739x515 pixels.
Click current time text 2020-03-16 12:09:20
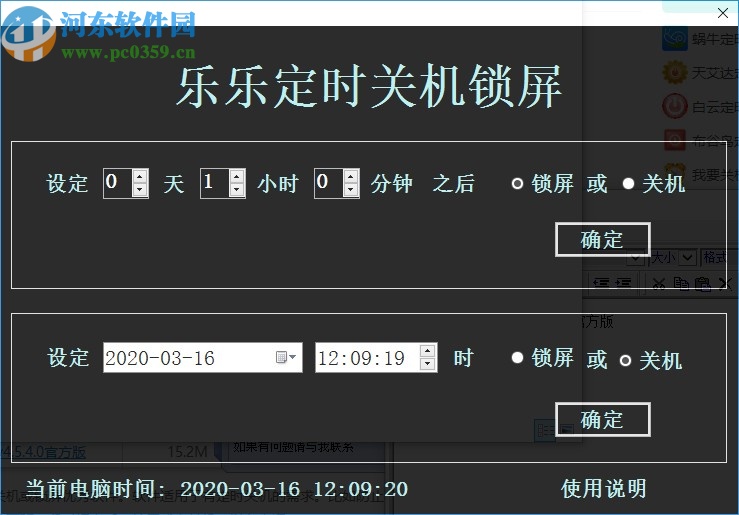(x=294, y=489)
